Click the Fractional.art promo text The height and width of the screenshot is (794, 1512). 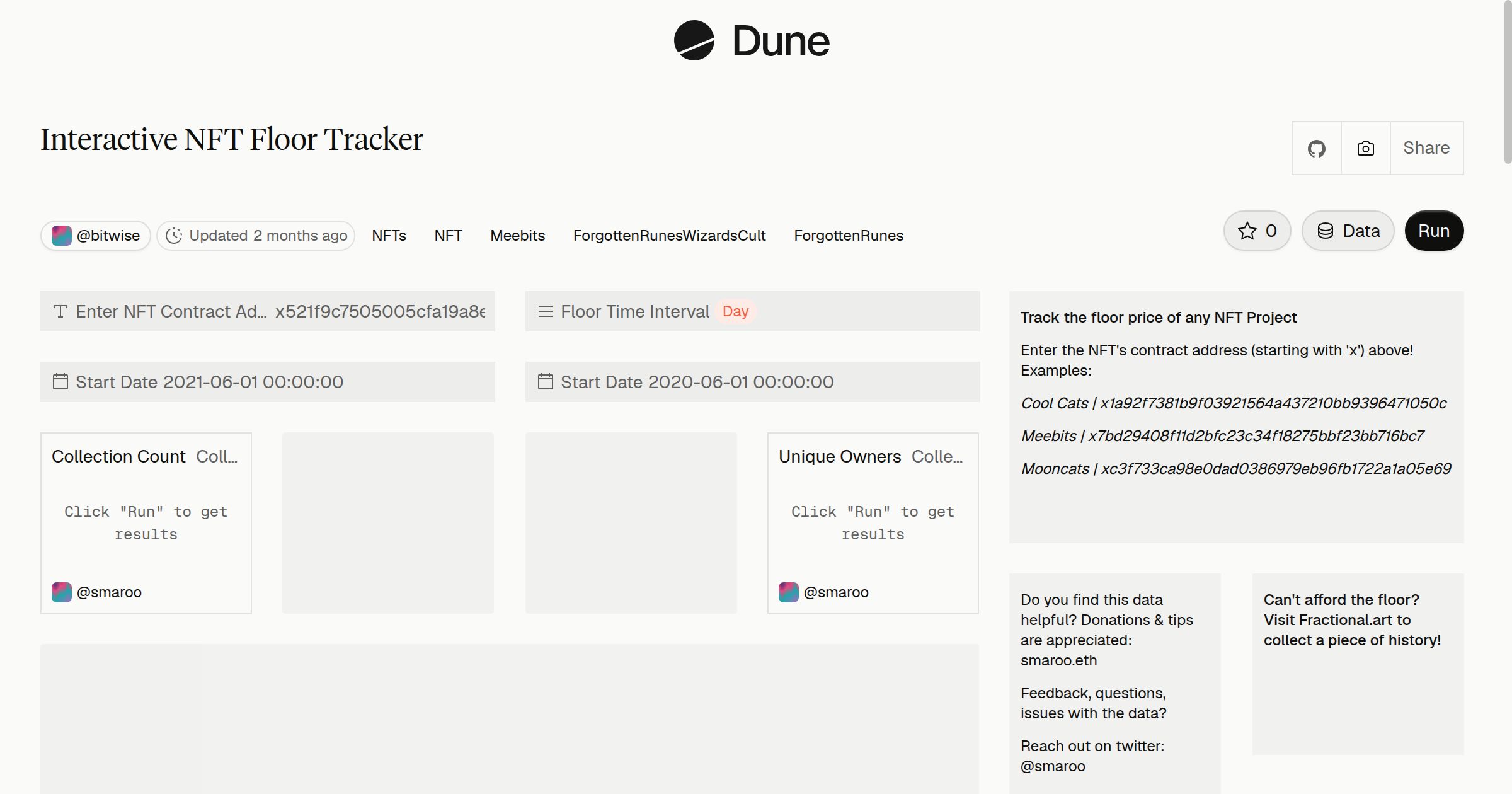(x=1352, y=620)
